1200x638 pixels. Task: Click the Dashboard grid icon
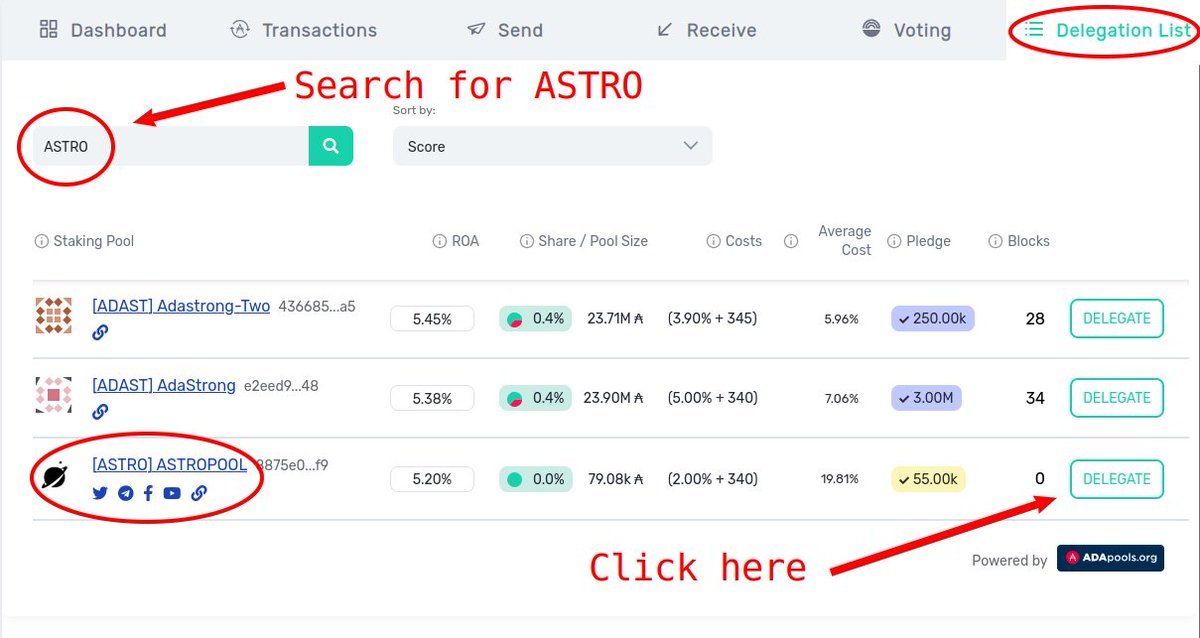tap(48, 29)
